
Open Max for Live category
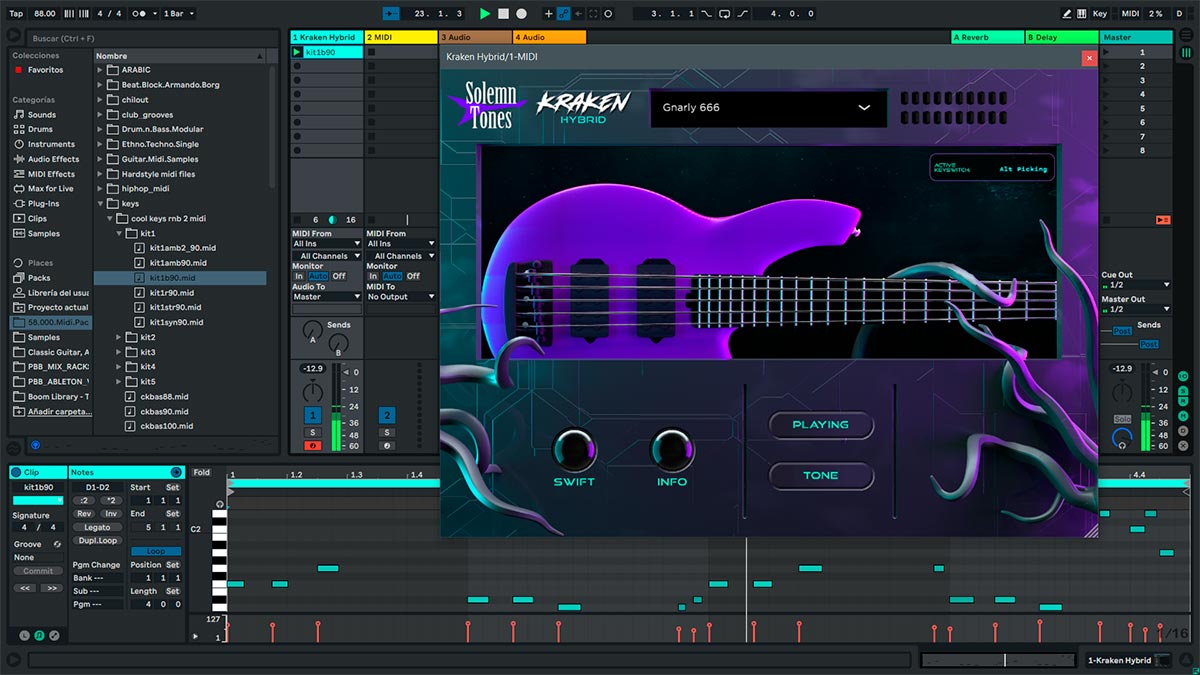click(50, 188)
